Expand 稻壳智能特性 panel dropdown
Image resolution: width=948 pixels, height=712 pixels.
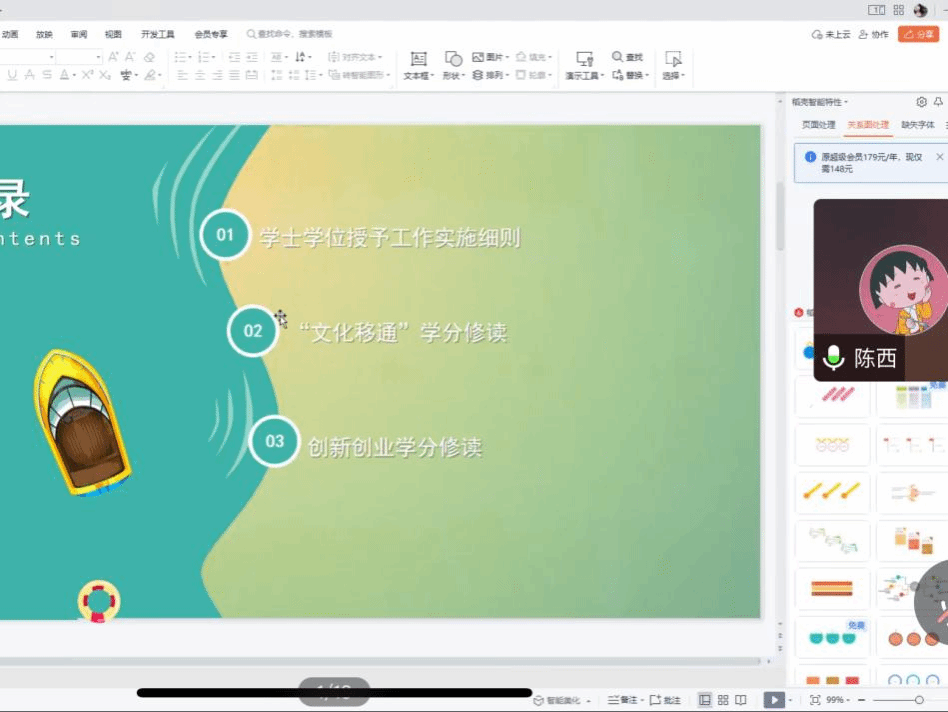(820, 102)
